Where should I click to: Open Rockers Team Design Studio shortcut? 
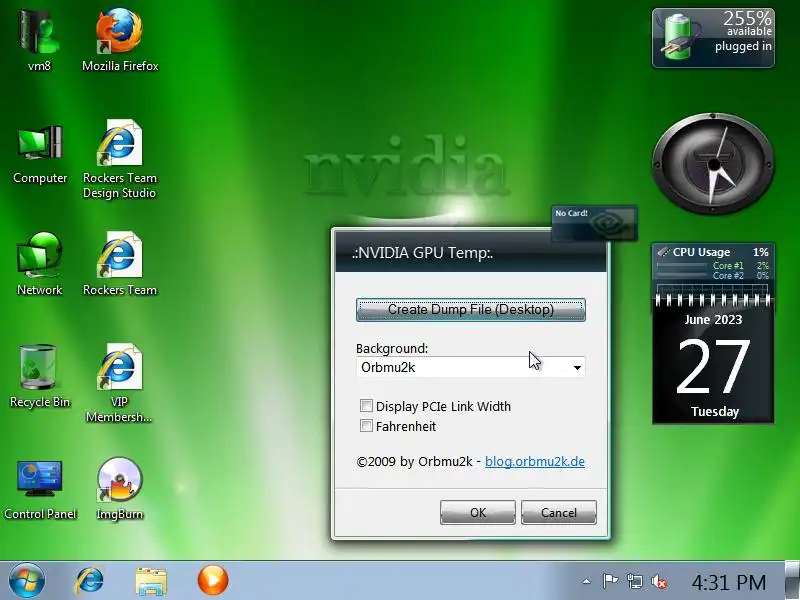click(x=119, y=158)
